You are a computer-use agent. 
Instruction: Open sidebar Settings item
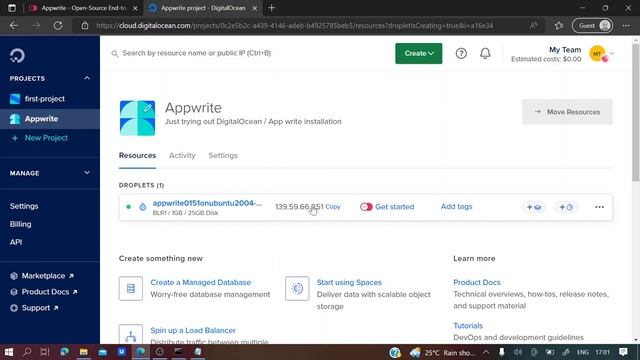(24, 206)
